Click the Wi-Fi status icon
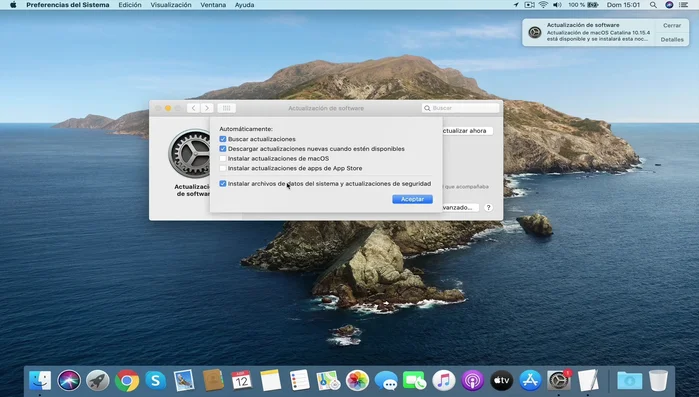This screenshot has width=699, height=397. pos(543,5)
